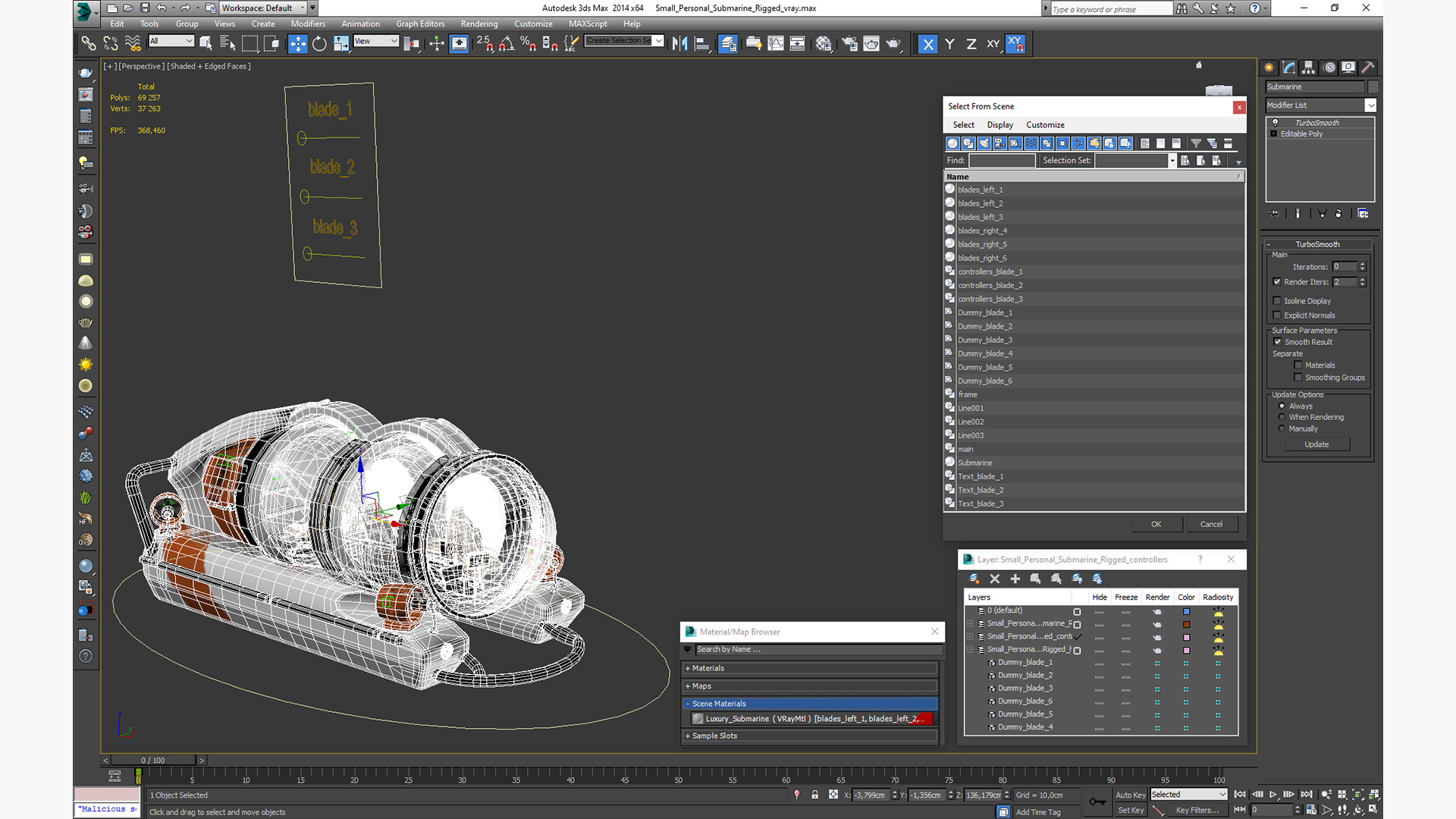Viewport: 1456px width, 819px height.
Task: Click the Play Animation button
Action: click(x=1273, y=794)
